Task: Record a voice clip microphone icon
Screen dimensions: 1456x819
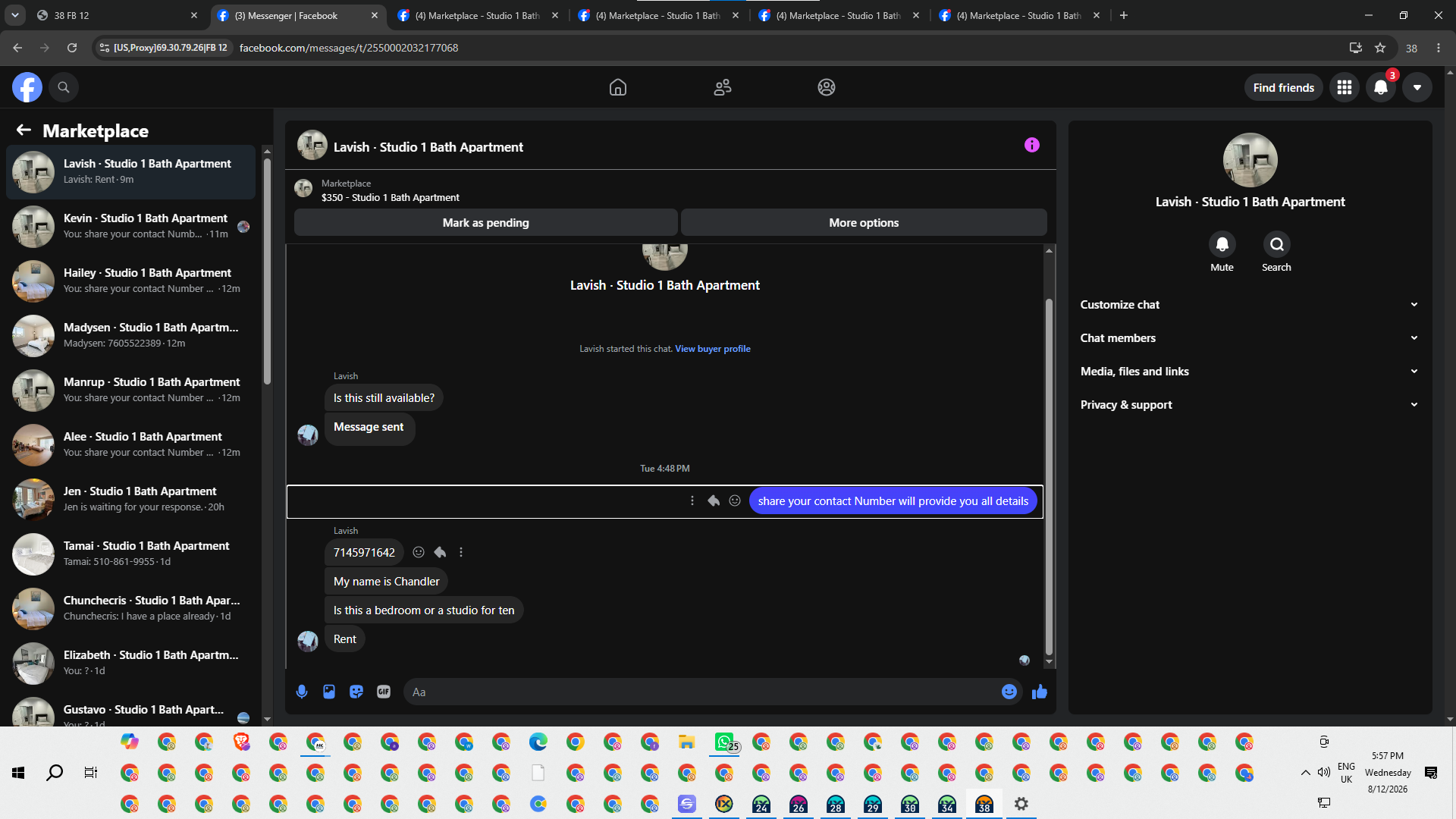Action: (302, 692)
